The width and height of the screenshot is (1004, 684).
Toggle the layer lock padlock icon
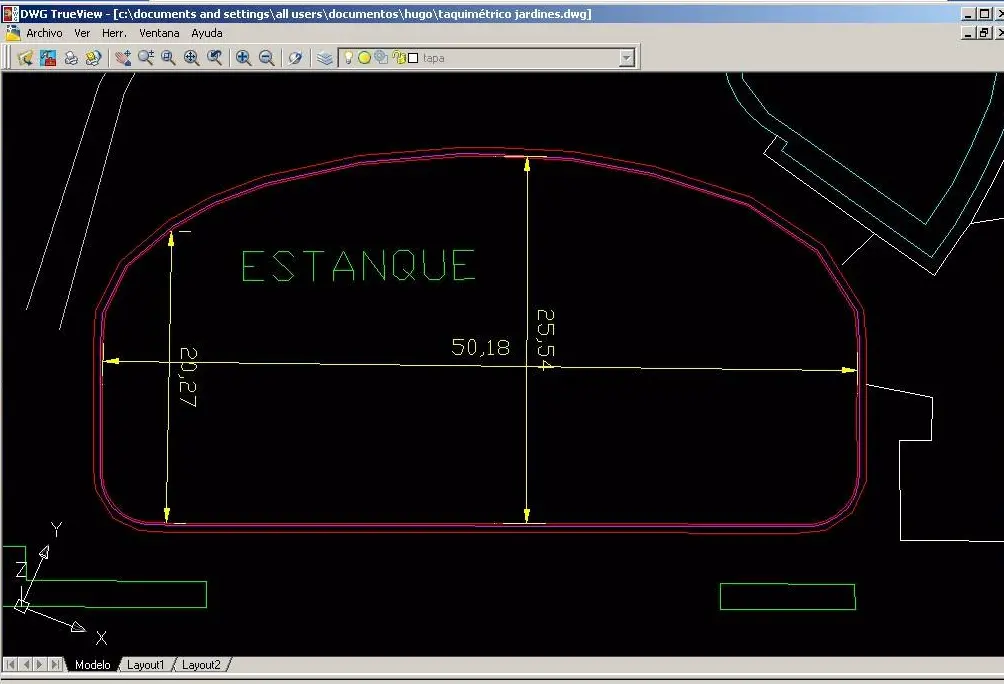(399, 58)
